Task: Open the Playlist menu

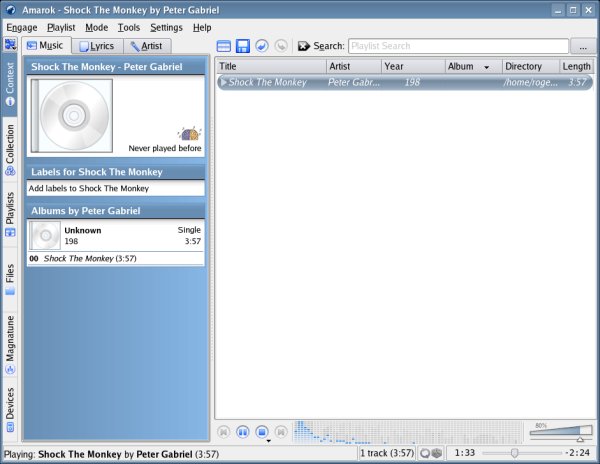Action: click(61, 28)
